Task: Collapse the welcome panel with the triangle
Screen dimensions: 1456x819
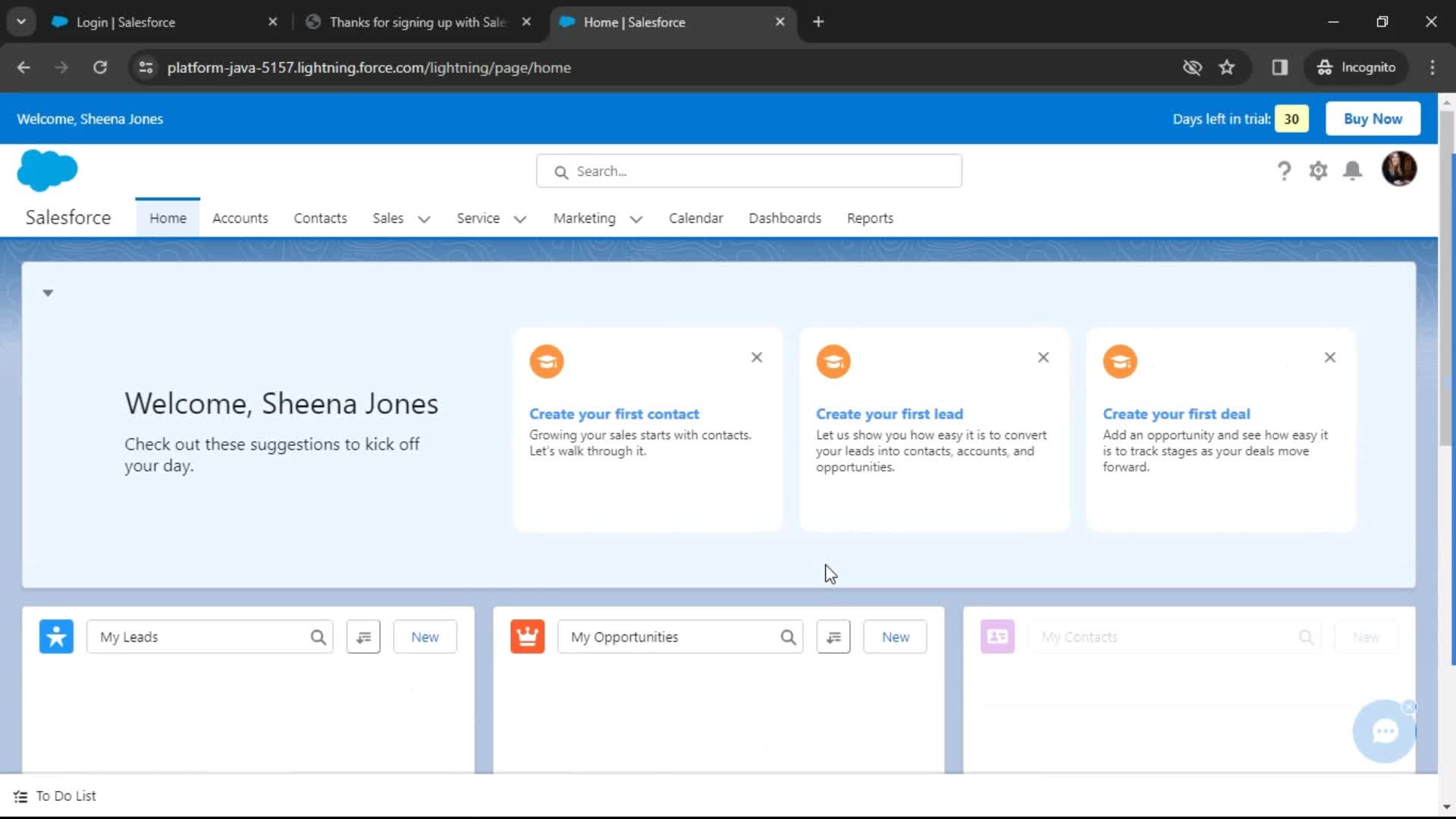Action: coord(48,293)
